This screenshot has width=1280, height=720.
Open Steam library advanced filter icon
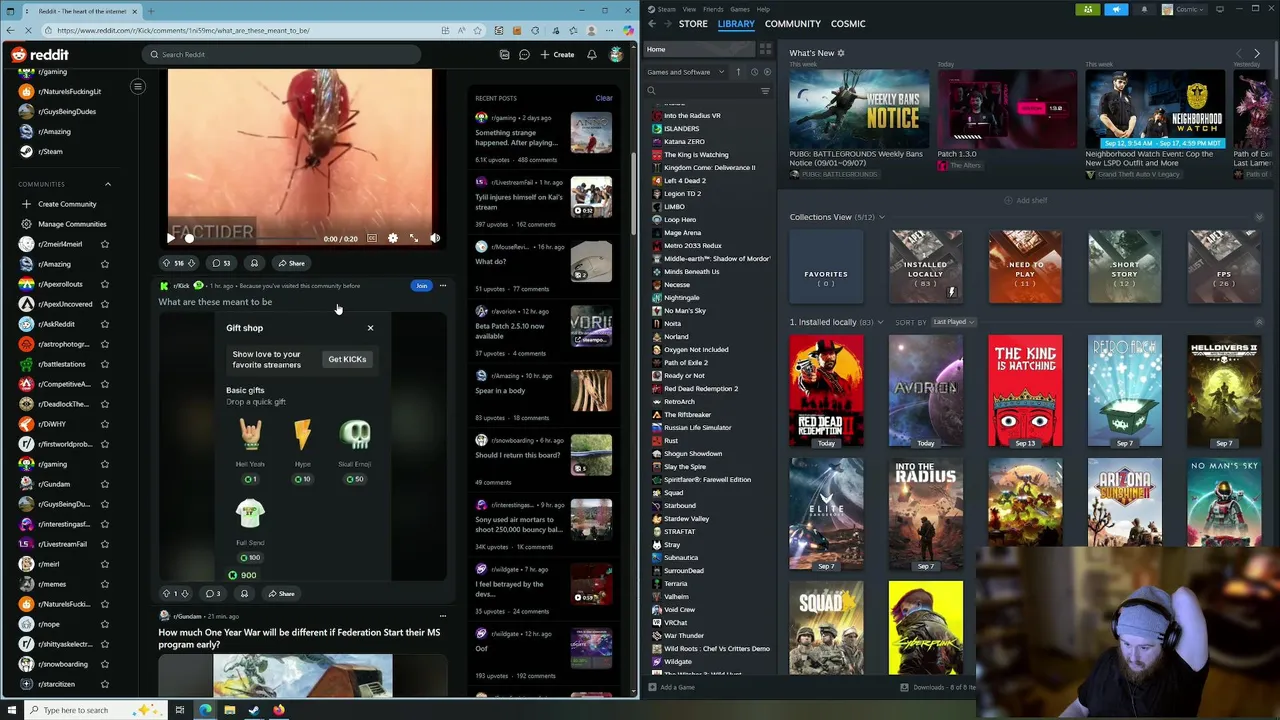click(765, 91)
